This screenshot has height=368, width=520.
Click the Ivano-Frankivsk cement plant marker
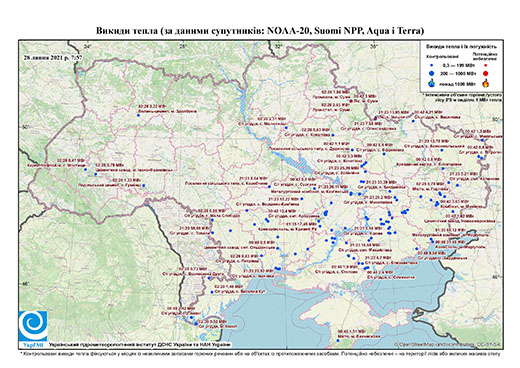click(x=96, y=174)
